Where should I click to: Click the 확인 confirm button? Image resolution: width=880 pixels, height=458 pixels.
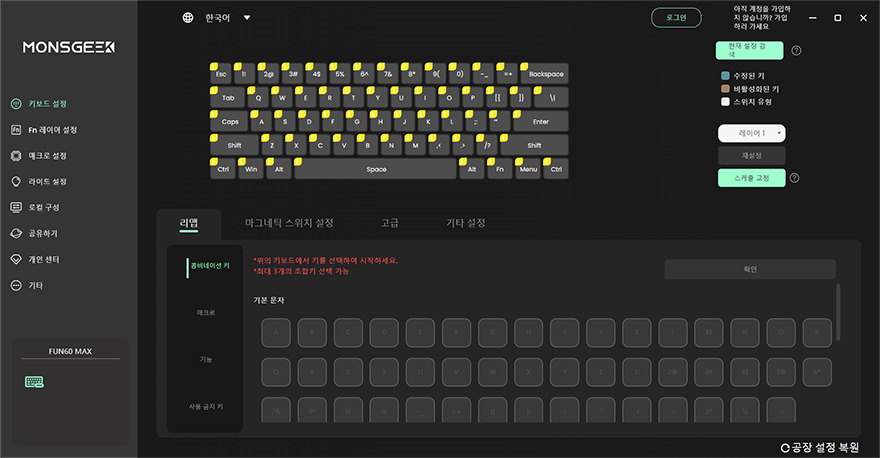click(x=750, y=269)
